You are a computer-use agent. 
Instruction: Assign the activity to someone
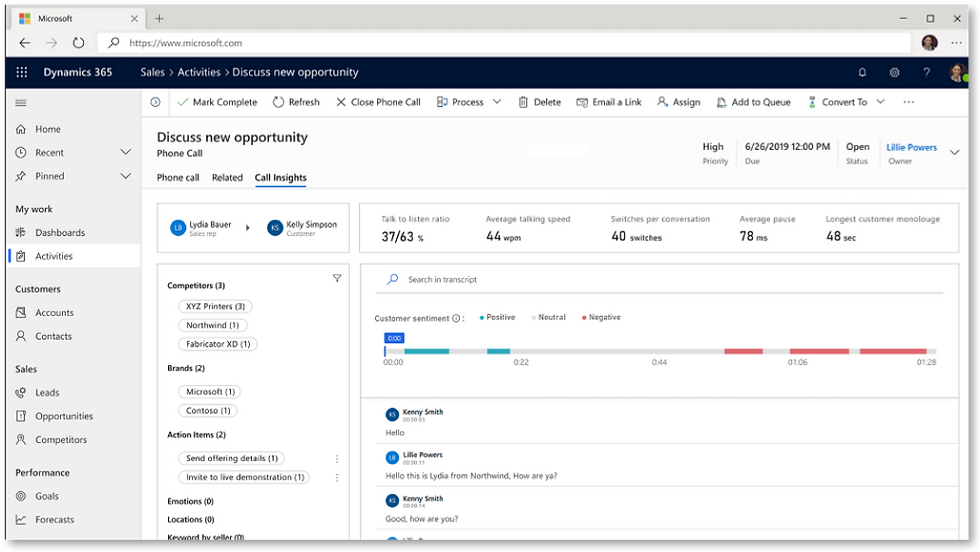pyautogui.click(x=678, y=102)
